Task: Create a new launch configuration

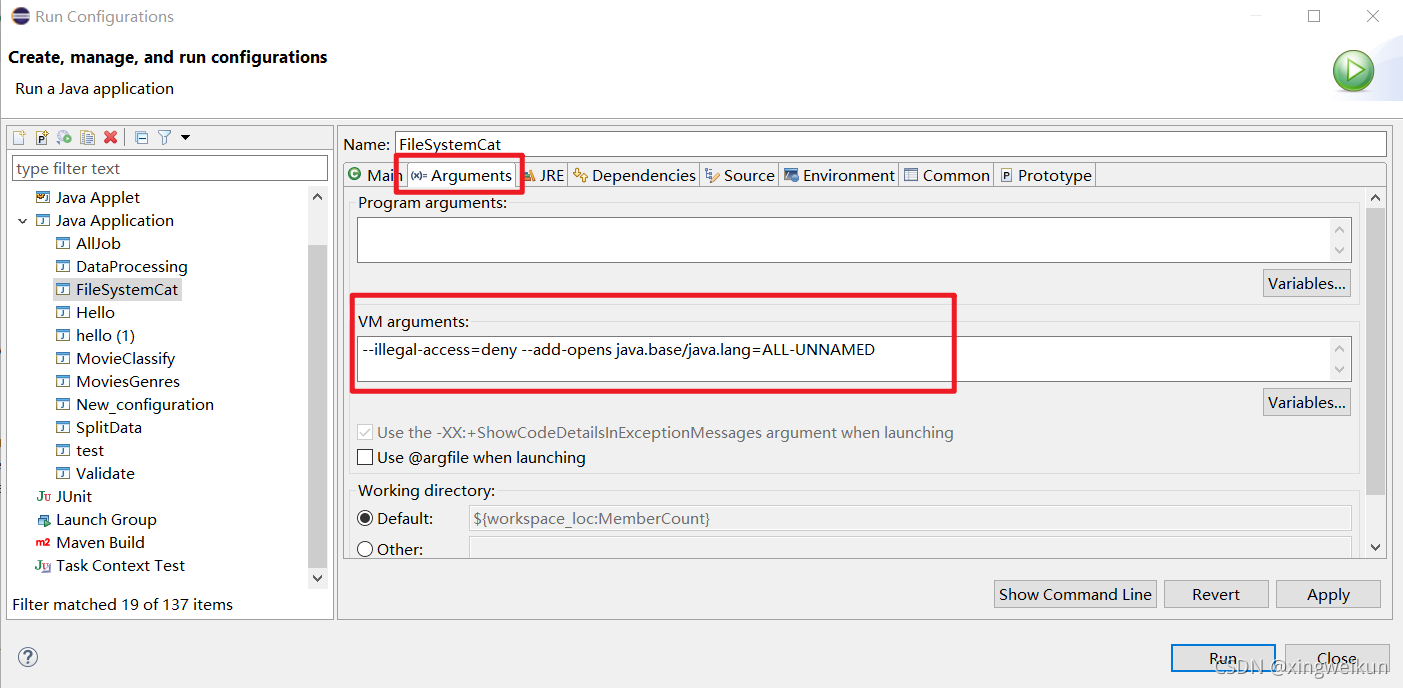Action: click(19, 137)
